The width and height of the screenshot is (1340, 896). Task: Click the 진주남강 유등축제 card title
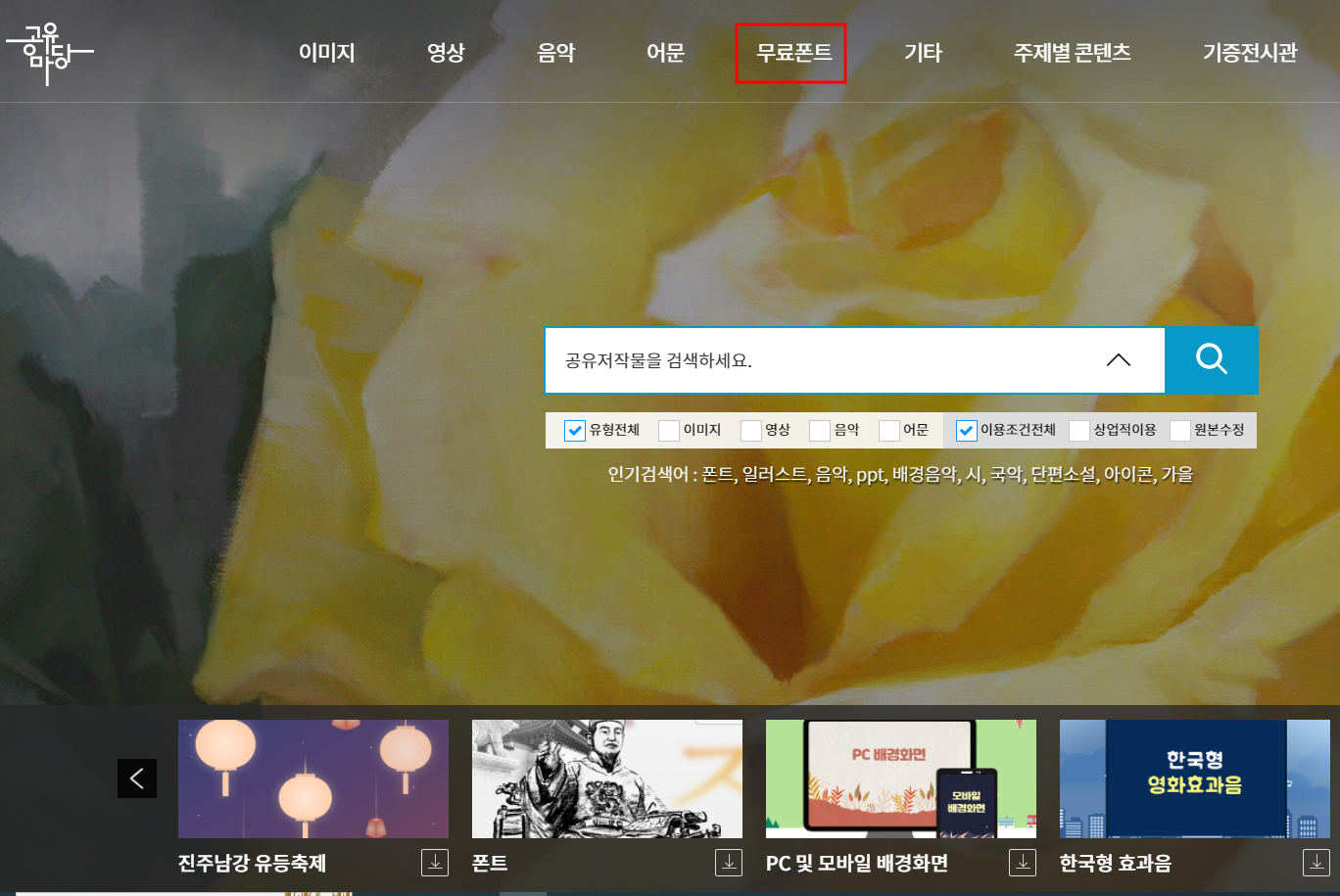[x=252, y=863]
